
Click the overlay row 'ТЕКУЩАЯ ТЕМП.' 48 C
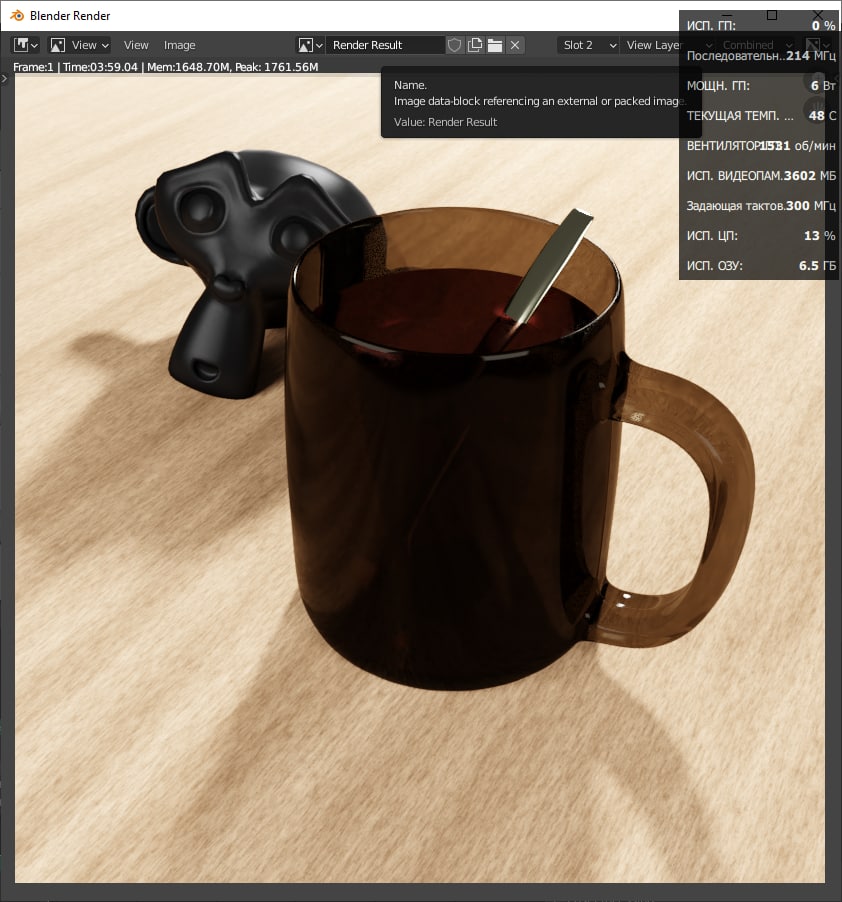point(760,116)
